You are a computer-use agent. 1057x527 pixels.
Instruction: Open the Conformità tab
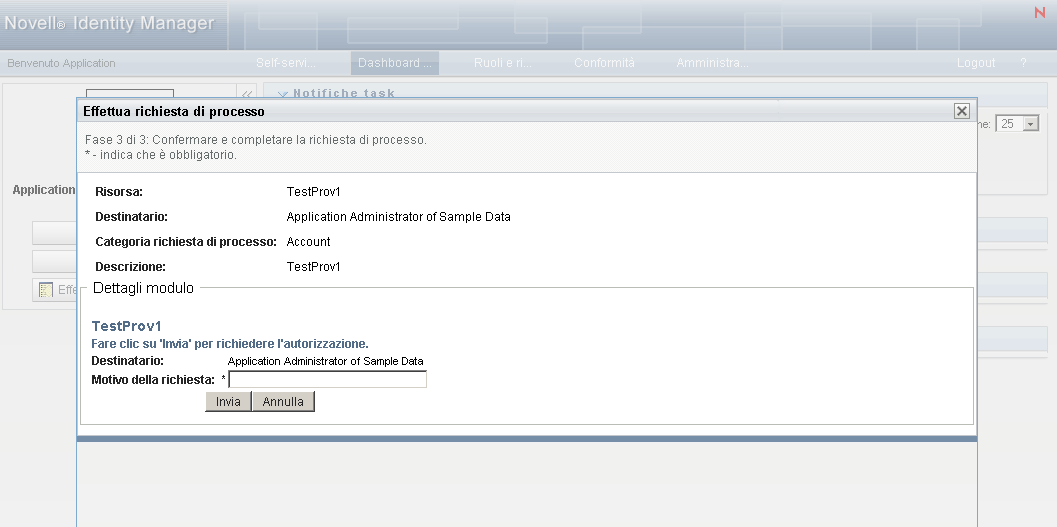click(x=605, y=63)
